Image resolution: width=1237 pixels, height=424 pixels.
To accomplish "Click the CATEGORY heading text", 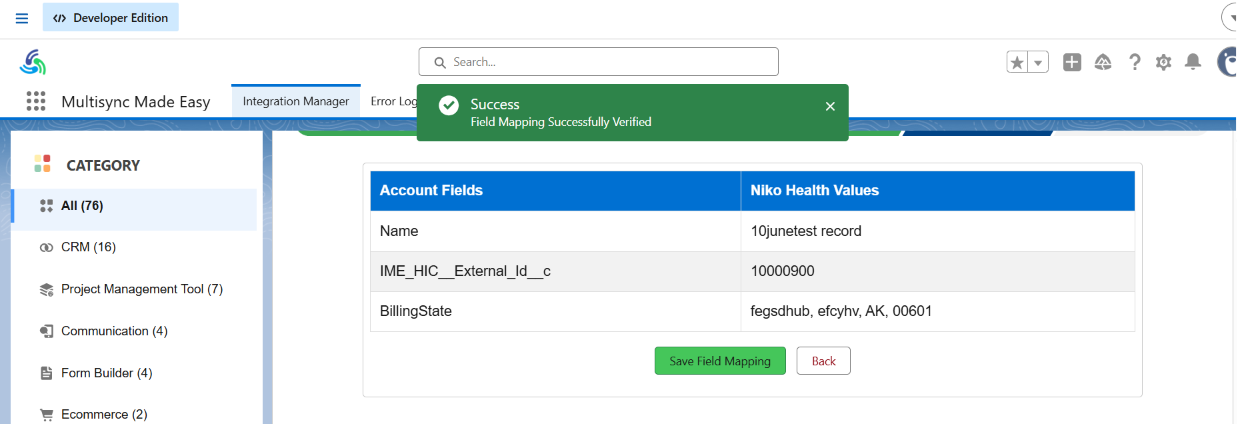I will 103,165.
